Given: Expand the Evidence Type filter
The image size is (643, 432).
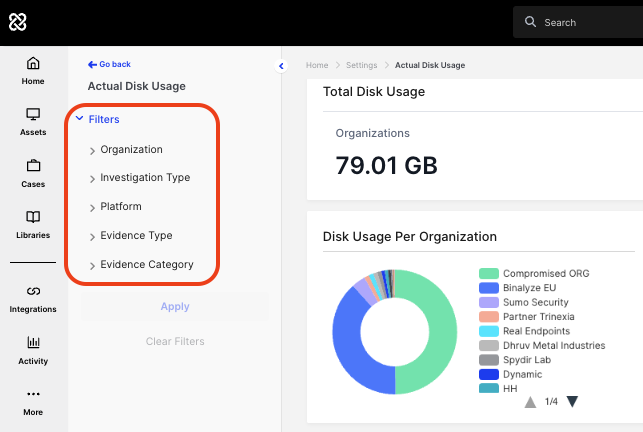Looking at the screenshot, I should coord(136,236).
